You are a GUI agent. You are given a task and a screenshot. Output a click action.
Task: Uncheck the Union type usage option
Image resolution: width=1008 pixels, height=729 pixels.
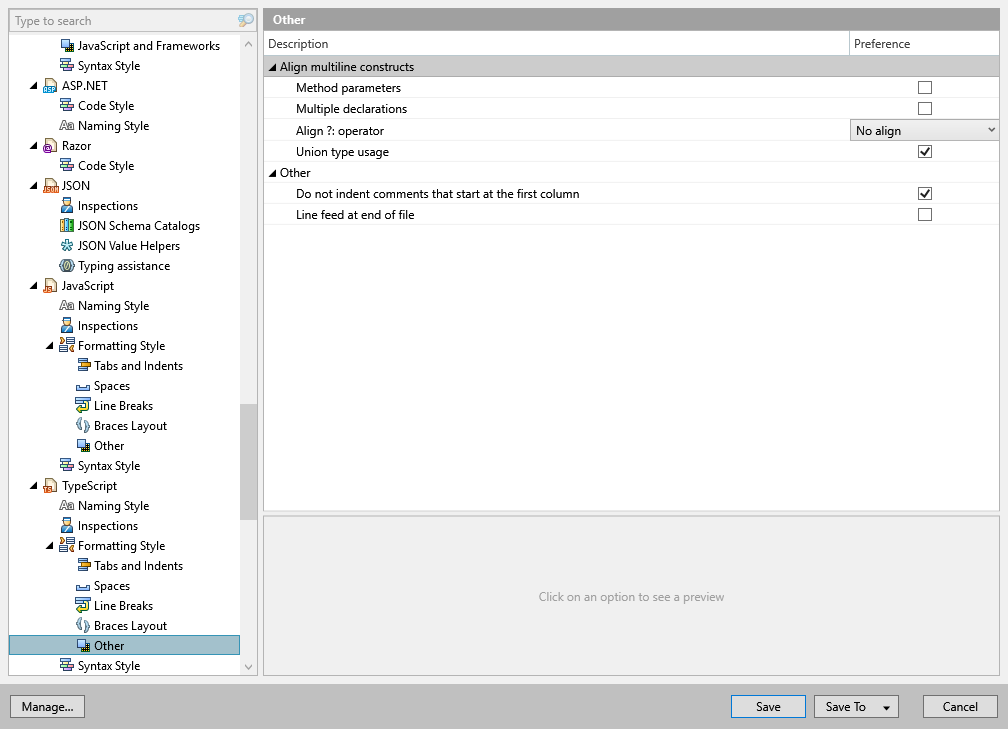click(x=925, y=151)
